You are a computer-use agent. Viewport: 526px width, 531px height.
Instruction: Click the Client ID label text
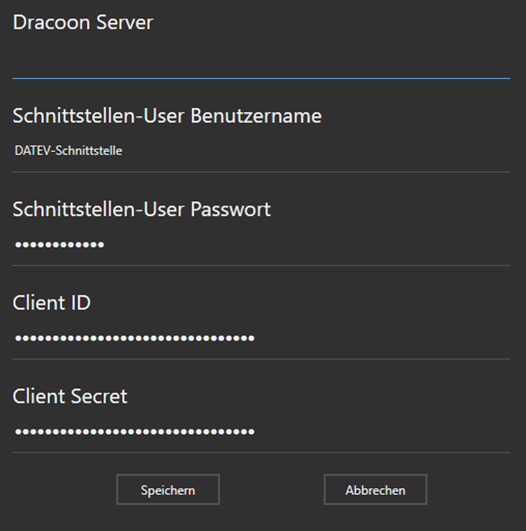(x=51, y=303)
